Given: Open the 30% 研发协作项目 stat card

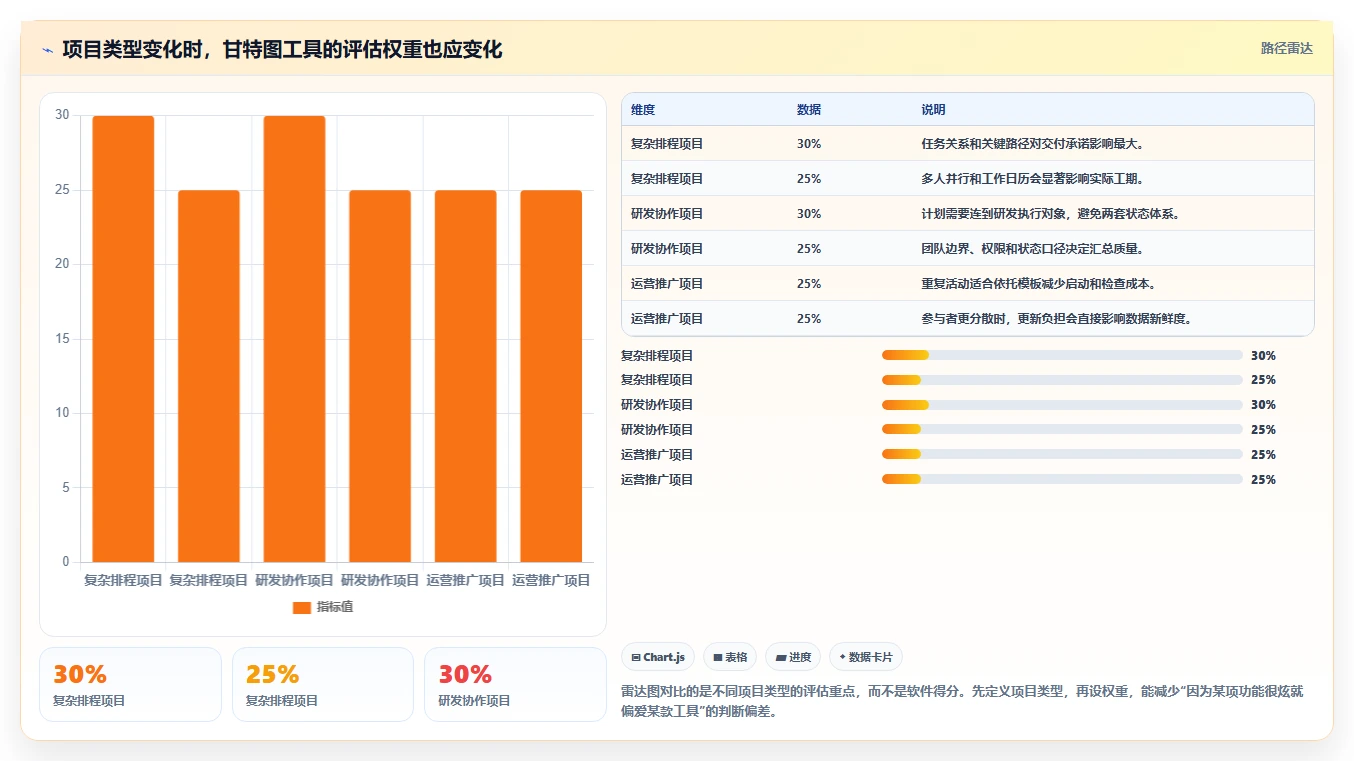Looking at the screenshot, I should (515, 684).
